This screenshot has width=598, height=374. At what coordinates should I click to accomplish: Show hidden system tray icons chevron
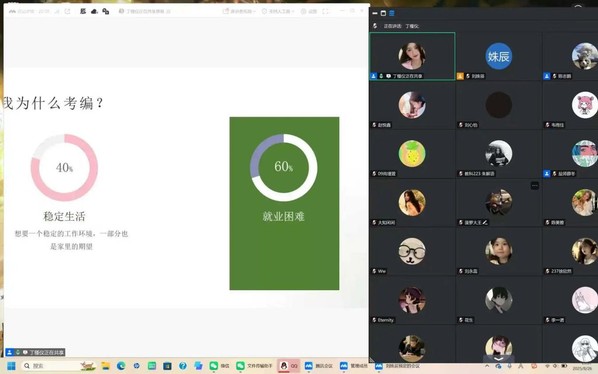click(x=487, y=366)
